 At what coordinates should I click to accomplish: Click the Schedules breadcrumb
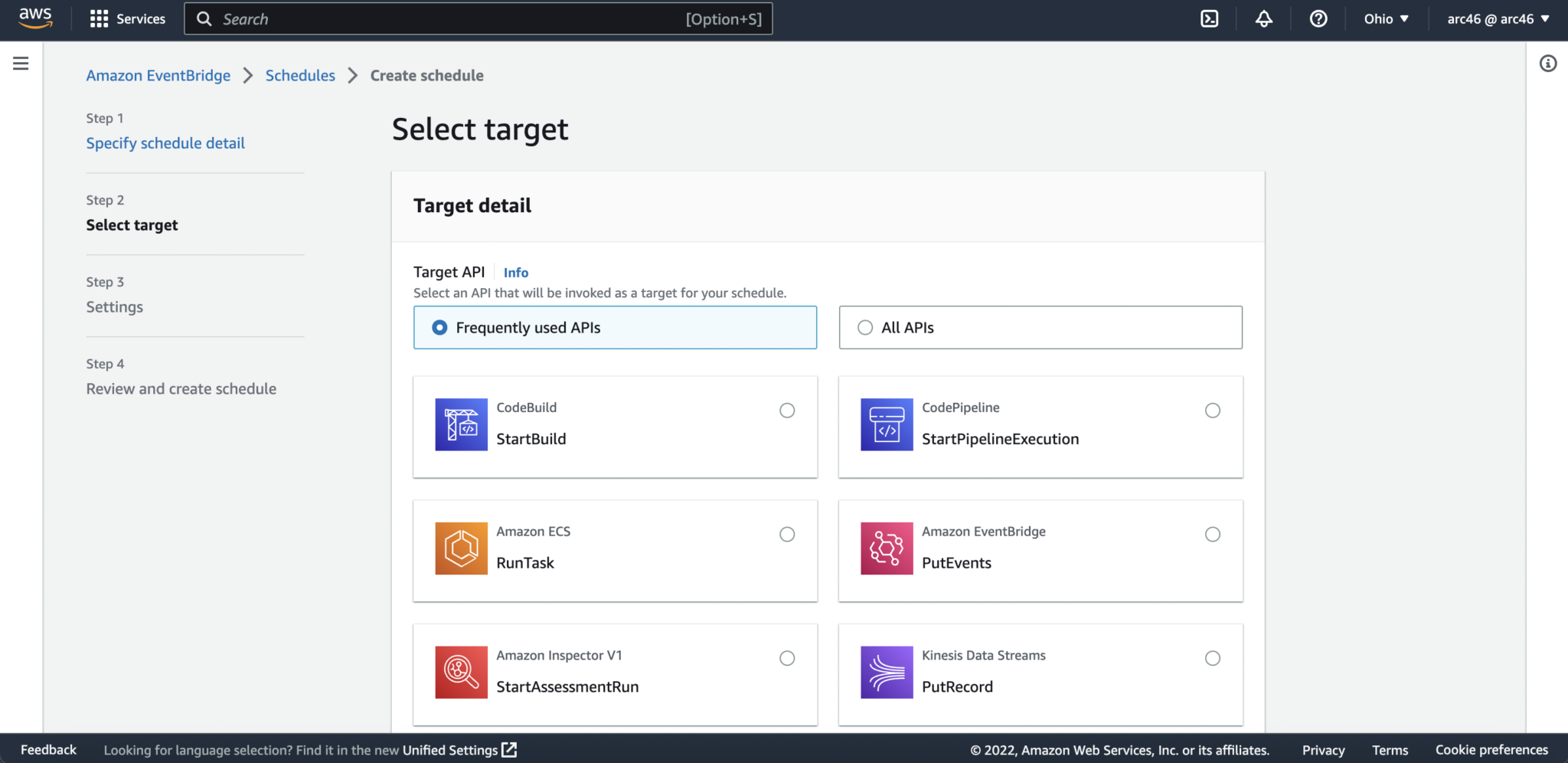(300, 75)
